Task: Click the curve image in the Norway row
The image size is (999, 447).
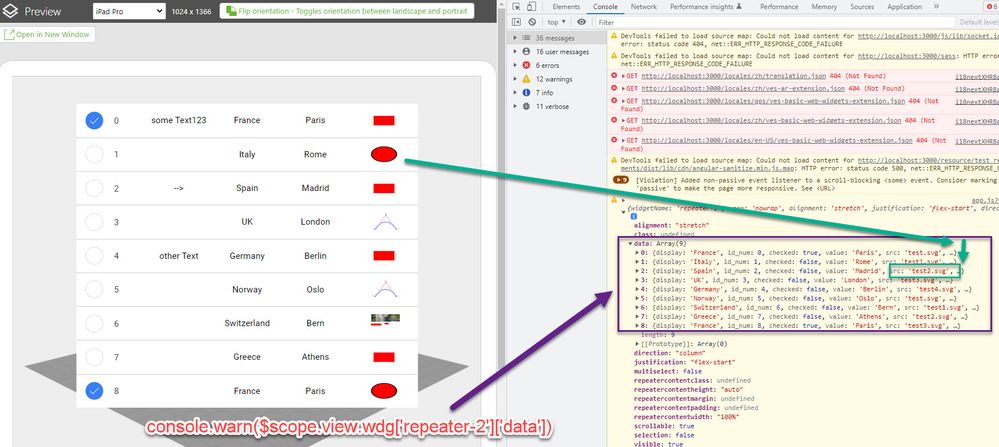Action: [385, 289]
